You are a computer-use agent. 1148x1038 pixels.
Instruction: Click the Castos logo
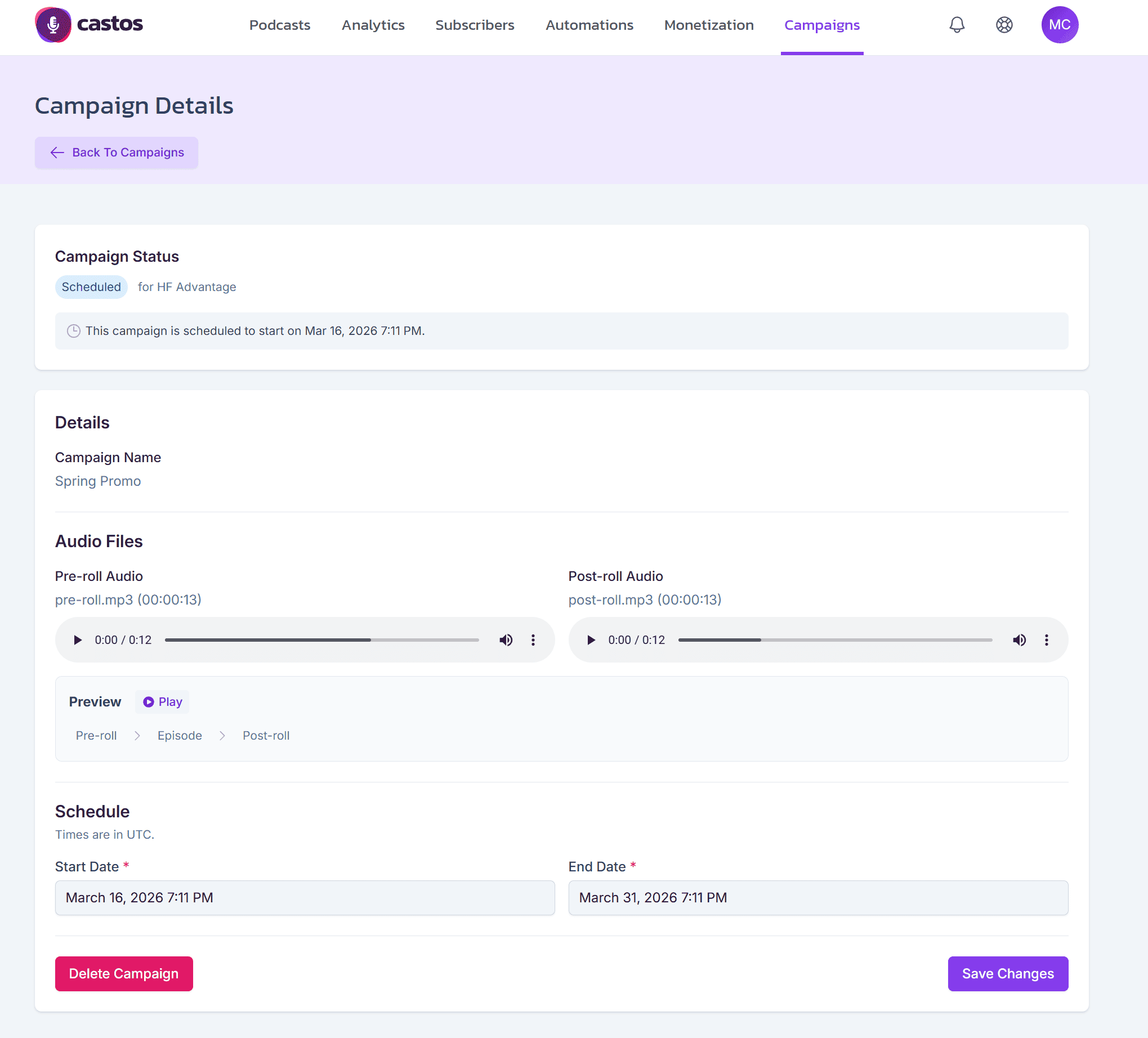(x=89, y=24)
